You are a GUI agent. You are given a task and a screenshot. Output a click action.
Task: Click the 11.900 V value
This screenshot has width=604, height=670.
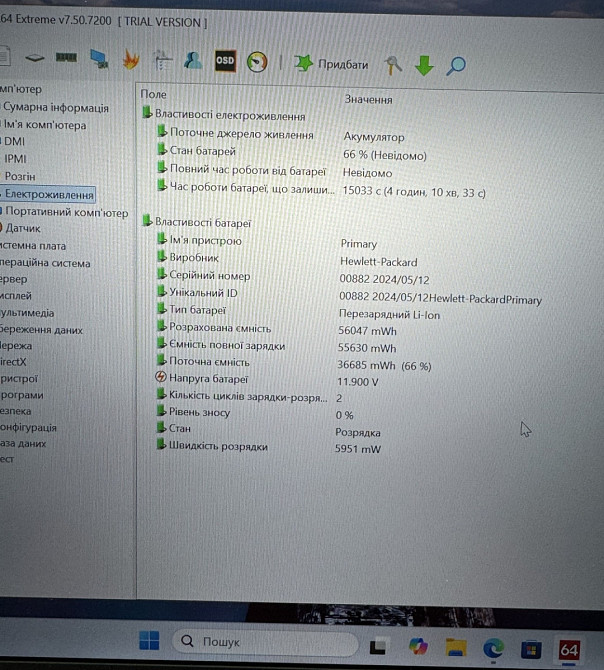coord(358,382)
